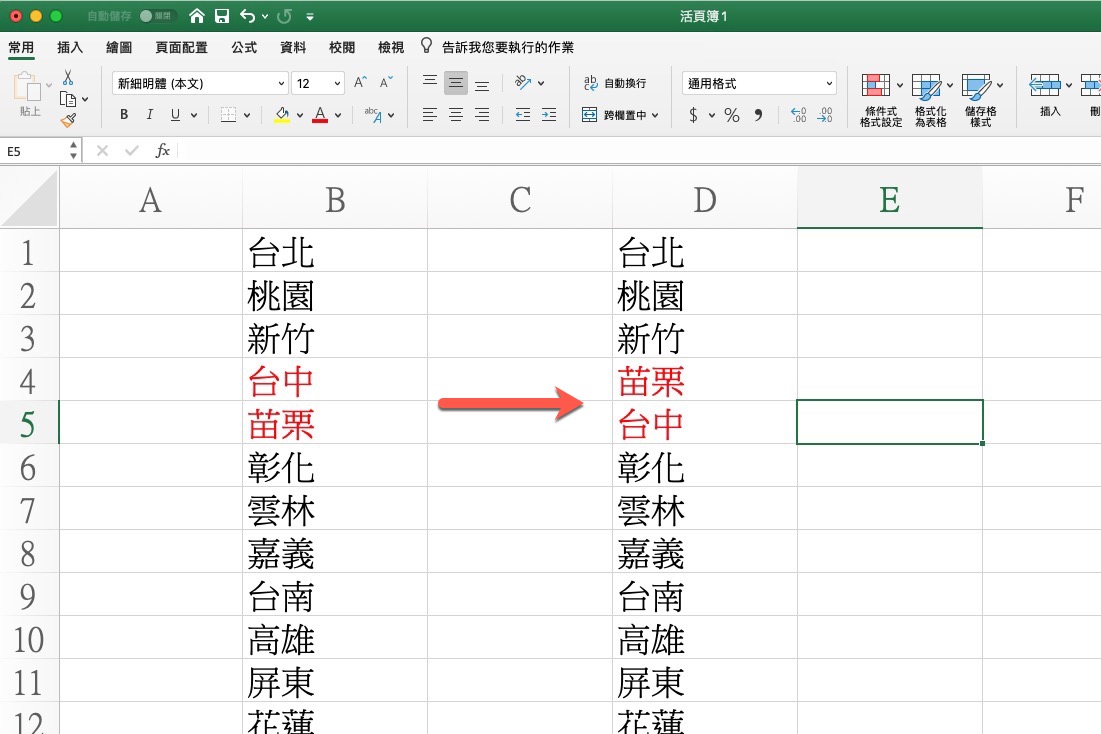Toggle the 自動儲存 autosave switch
Viewport: 1101px width, 734px height.
[157, 16]
